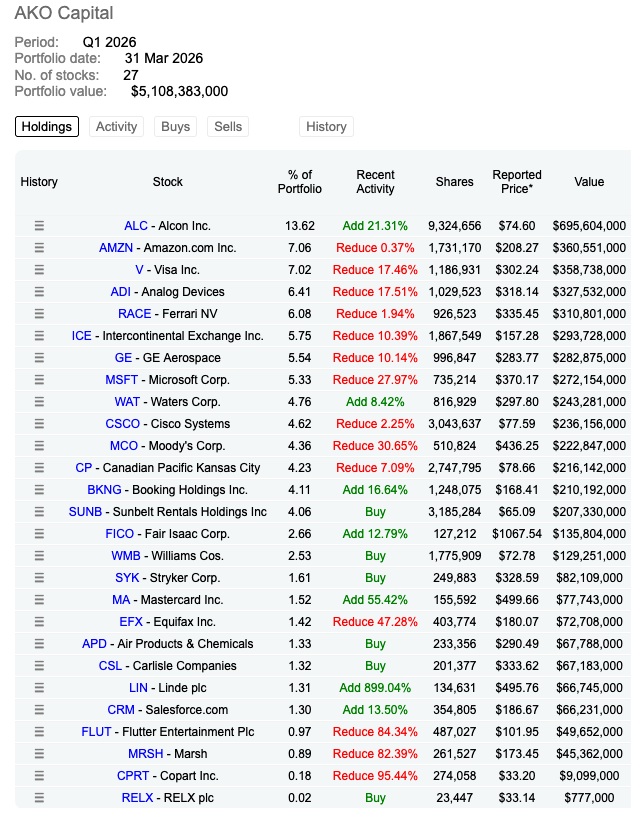644x825 pixels.
Task: Open history icon for Carlisle Companies row
Action: tap(39, 666)
